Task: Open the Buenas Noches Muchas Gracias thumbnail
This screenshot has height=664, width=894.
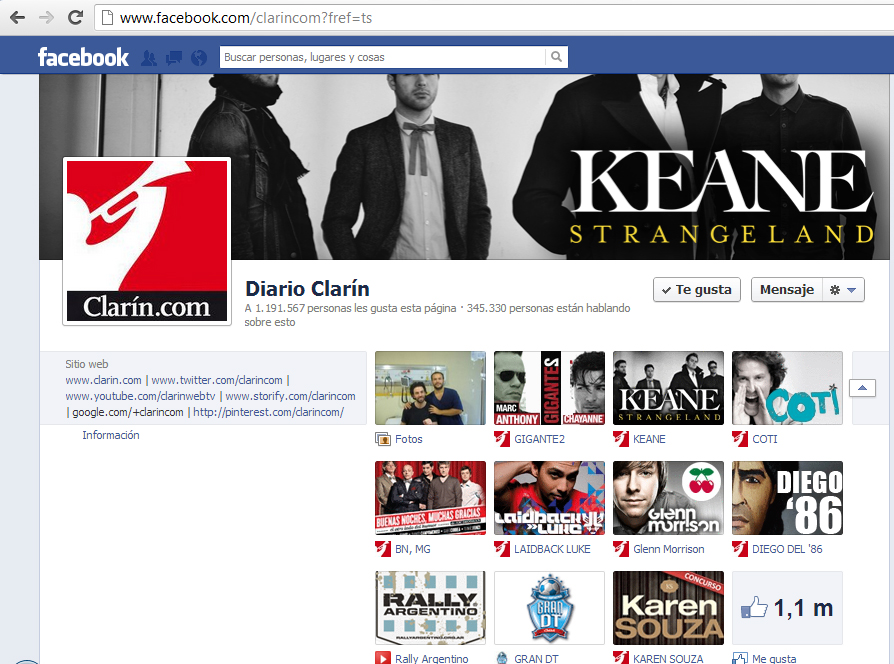Action: (x=430, y=498)
